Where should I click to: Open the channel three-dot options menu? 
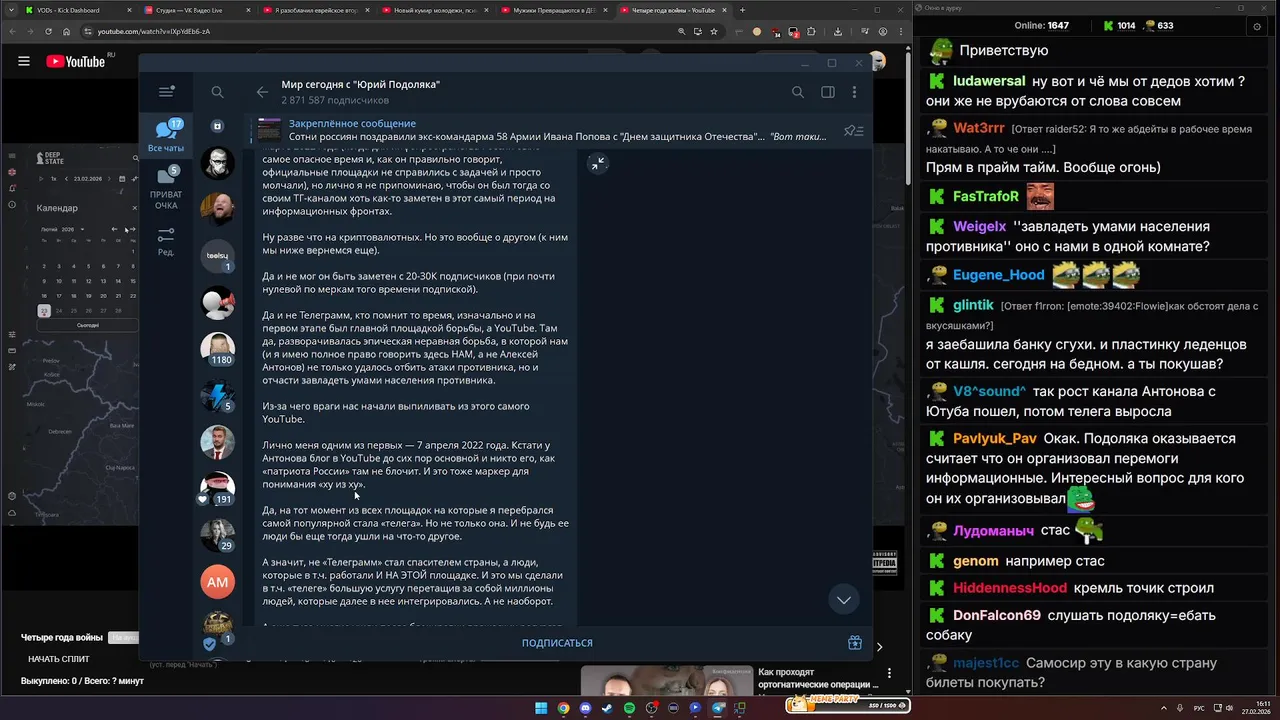pos(854,92)
